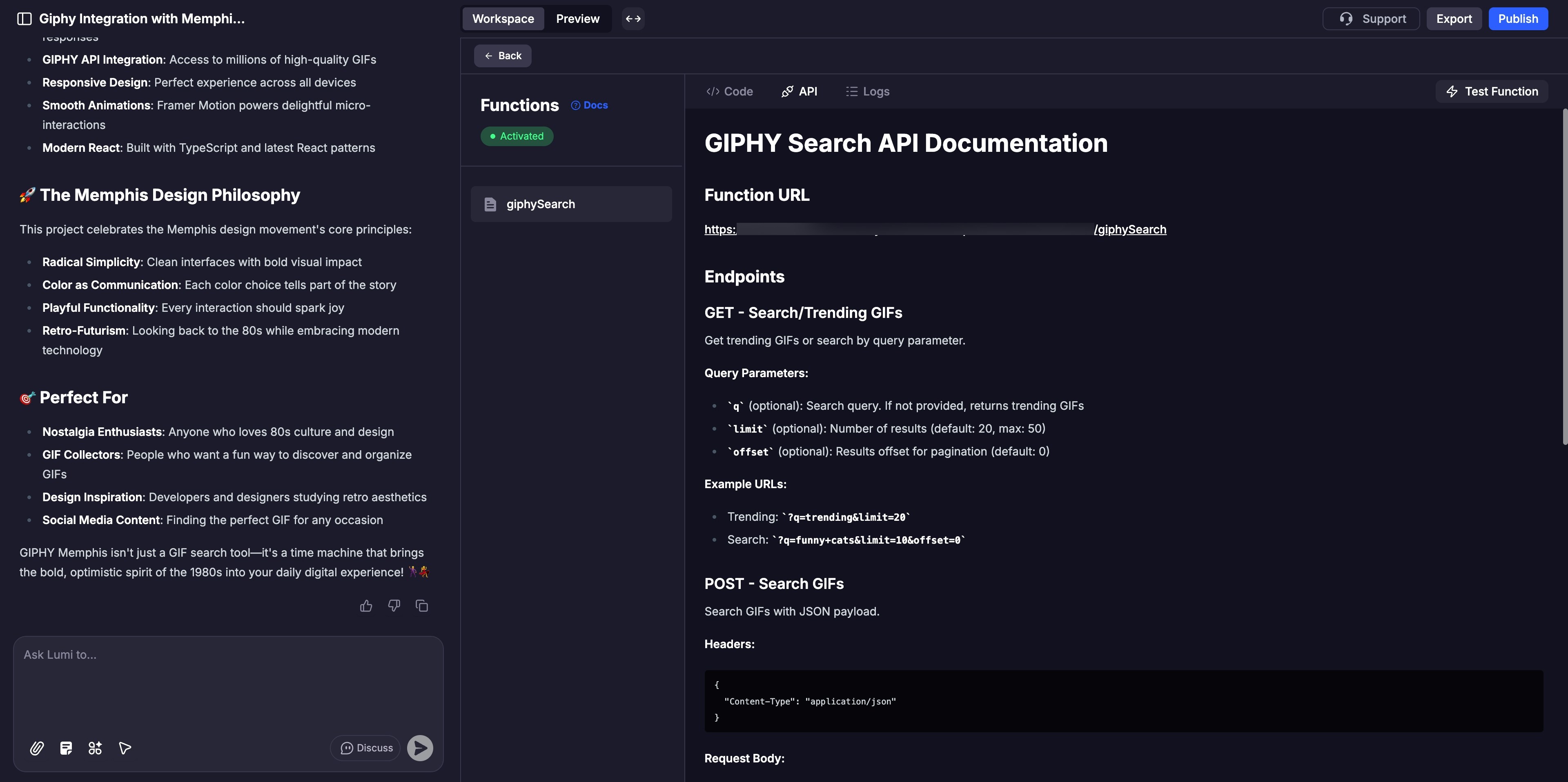Screen dimensions: 1568x782
Task: Open the Functions Docs link
Action: point(589,105)
